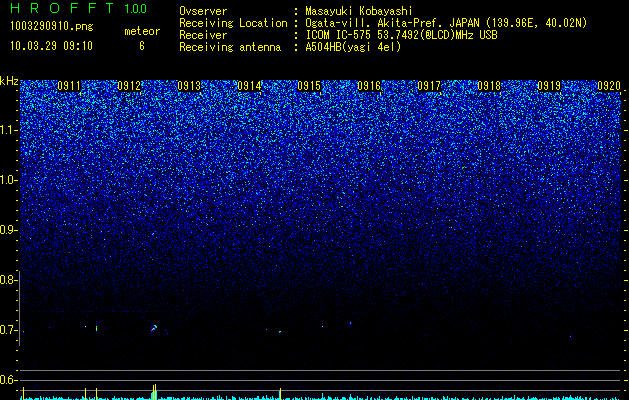Click the 0.9 kHz axis label
Screen dimensions: 629x400
coord(7,230)
